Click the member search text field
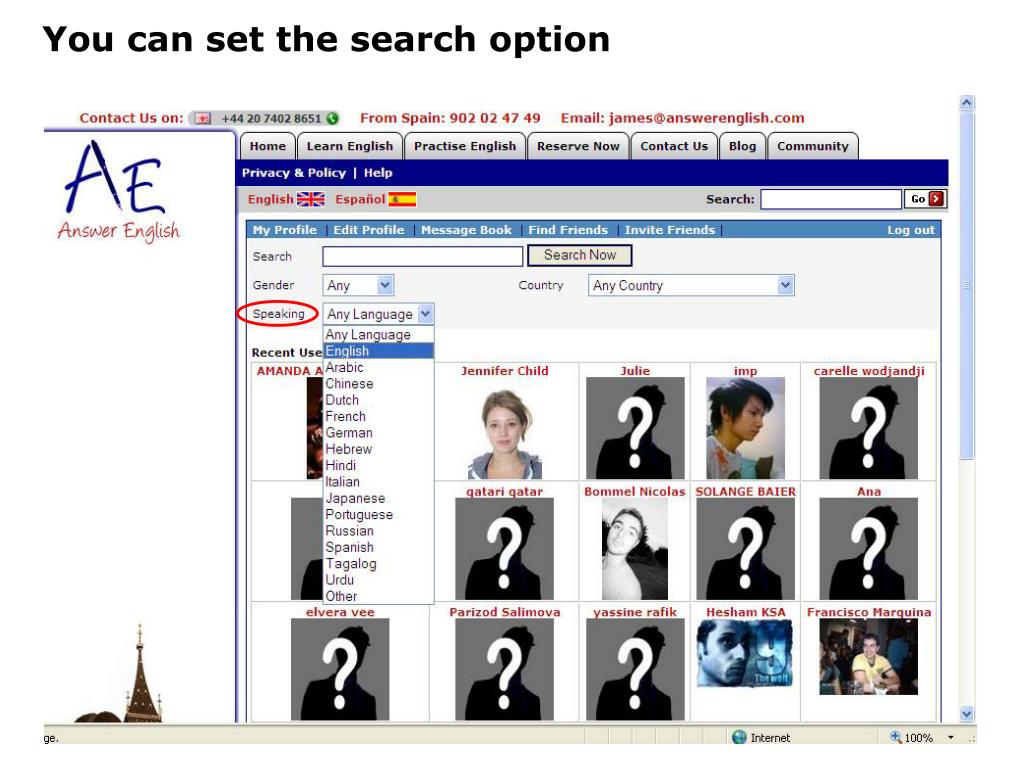This screenshot has height=768, width=1024. coord(423,256)
